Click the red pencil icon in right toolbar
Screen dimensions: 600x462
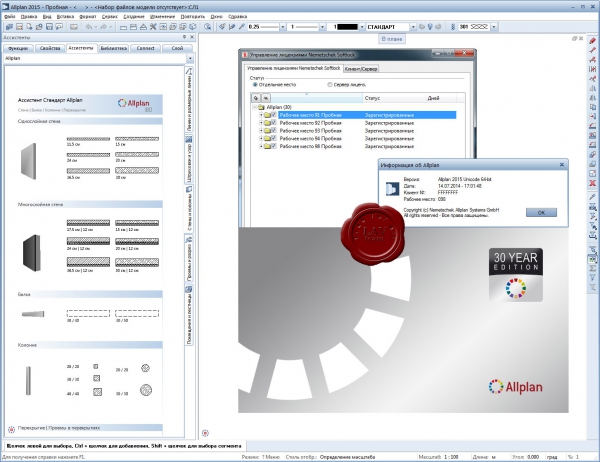[x=593, y=41]
